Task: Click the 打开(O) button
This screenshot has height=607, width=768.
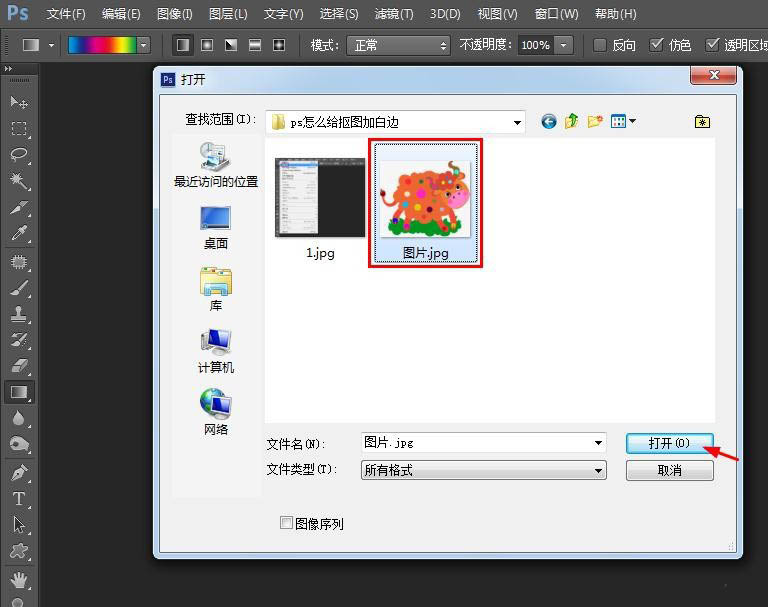Action: pos(669,443)
